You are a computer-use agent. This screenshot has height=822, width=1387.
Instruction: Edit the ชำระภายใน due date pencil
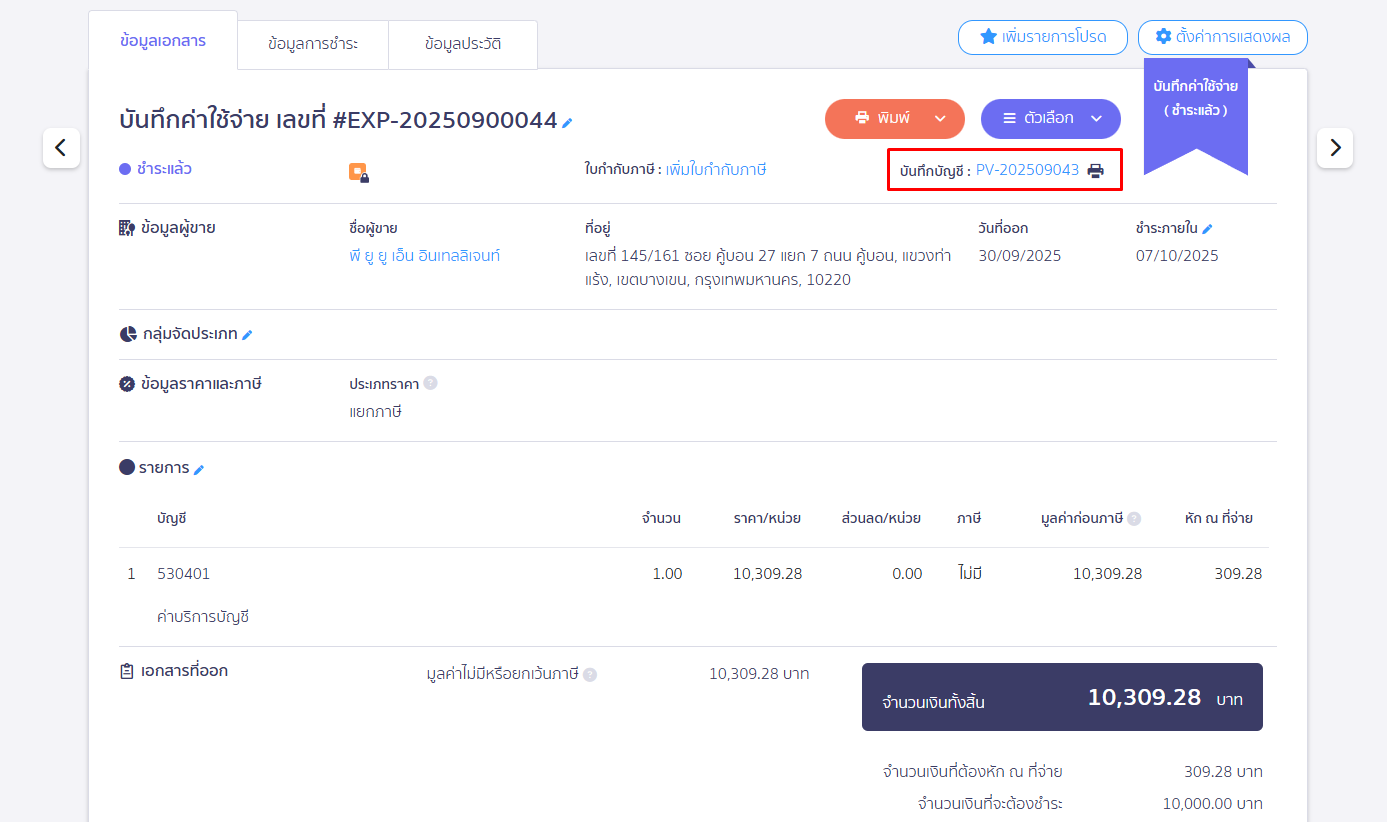click(x=1207, y=228)
